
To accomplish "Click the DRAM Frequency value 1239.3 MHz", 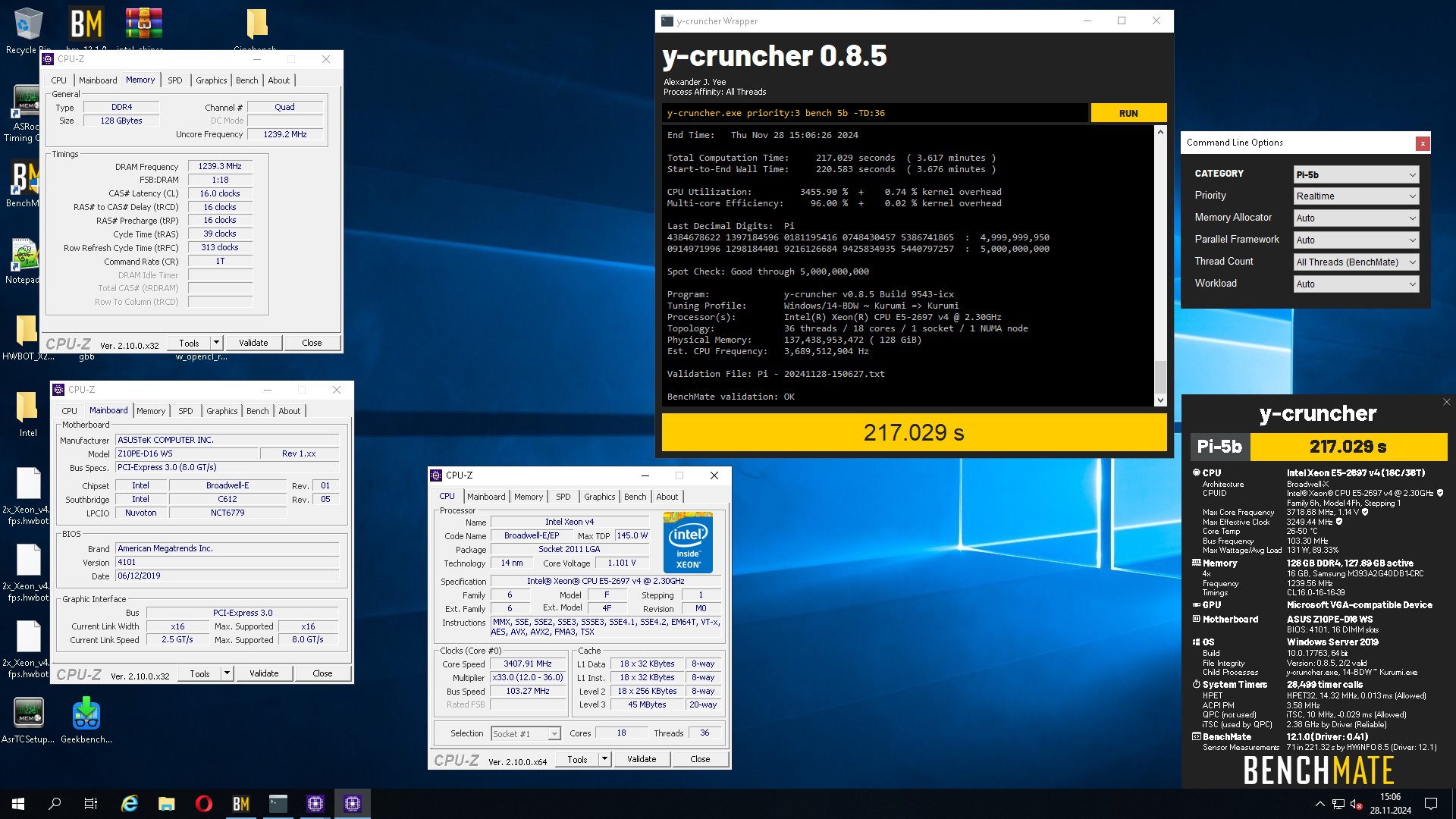I will point(220,166).
